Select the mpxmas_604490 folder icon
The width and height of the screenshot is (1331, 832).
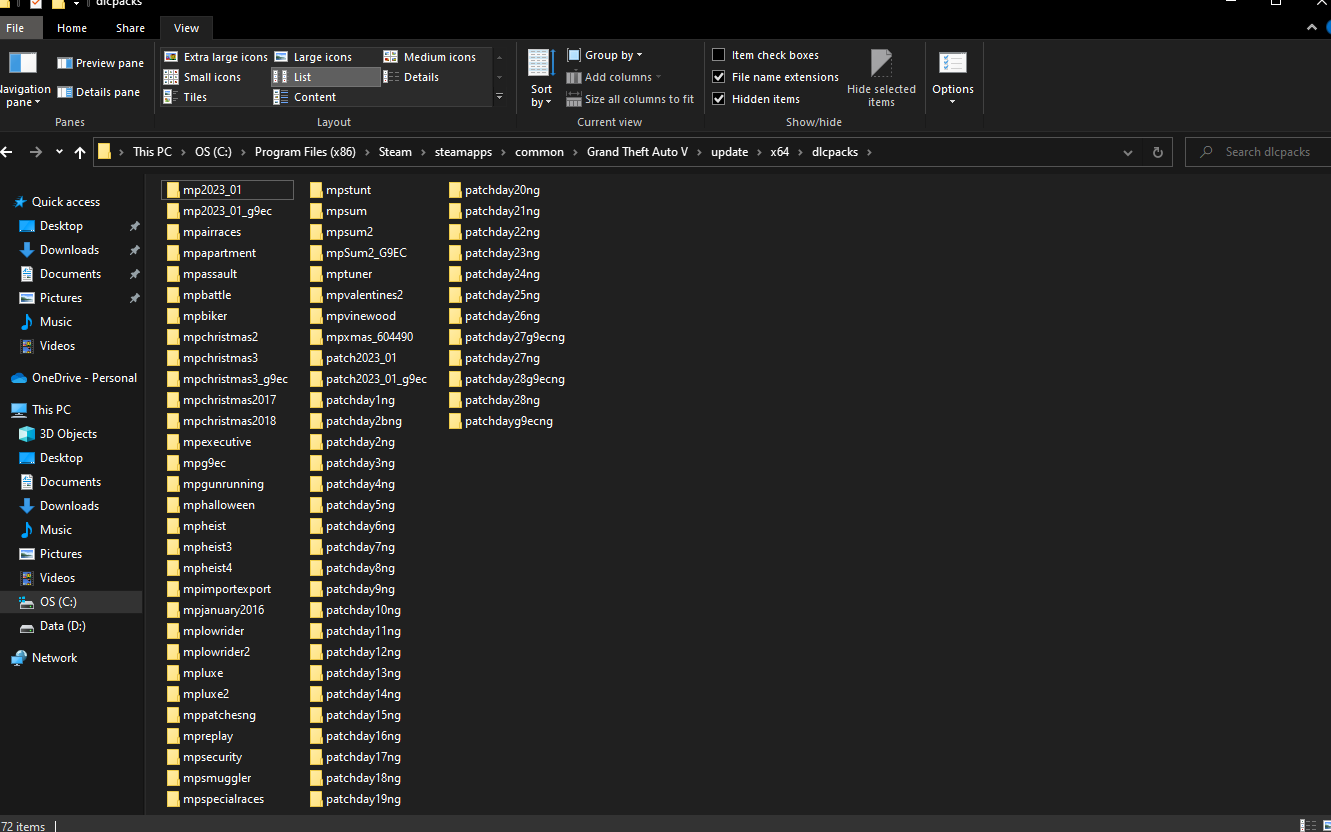click(x=316, y=337)
